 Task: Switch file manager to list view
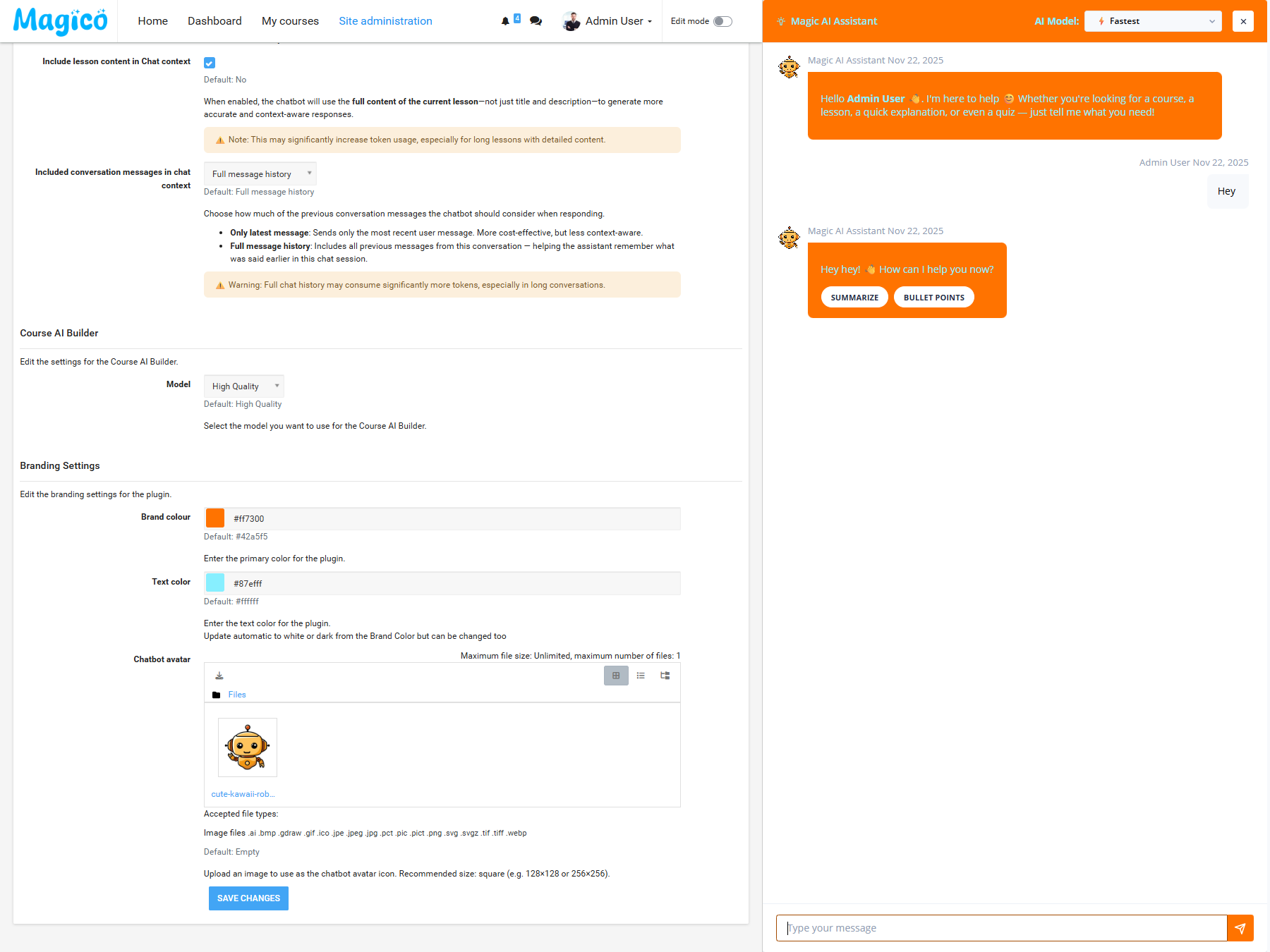coord(641,675)
